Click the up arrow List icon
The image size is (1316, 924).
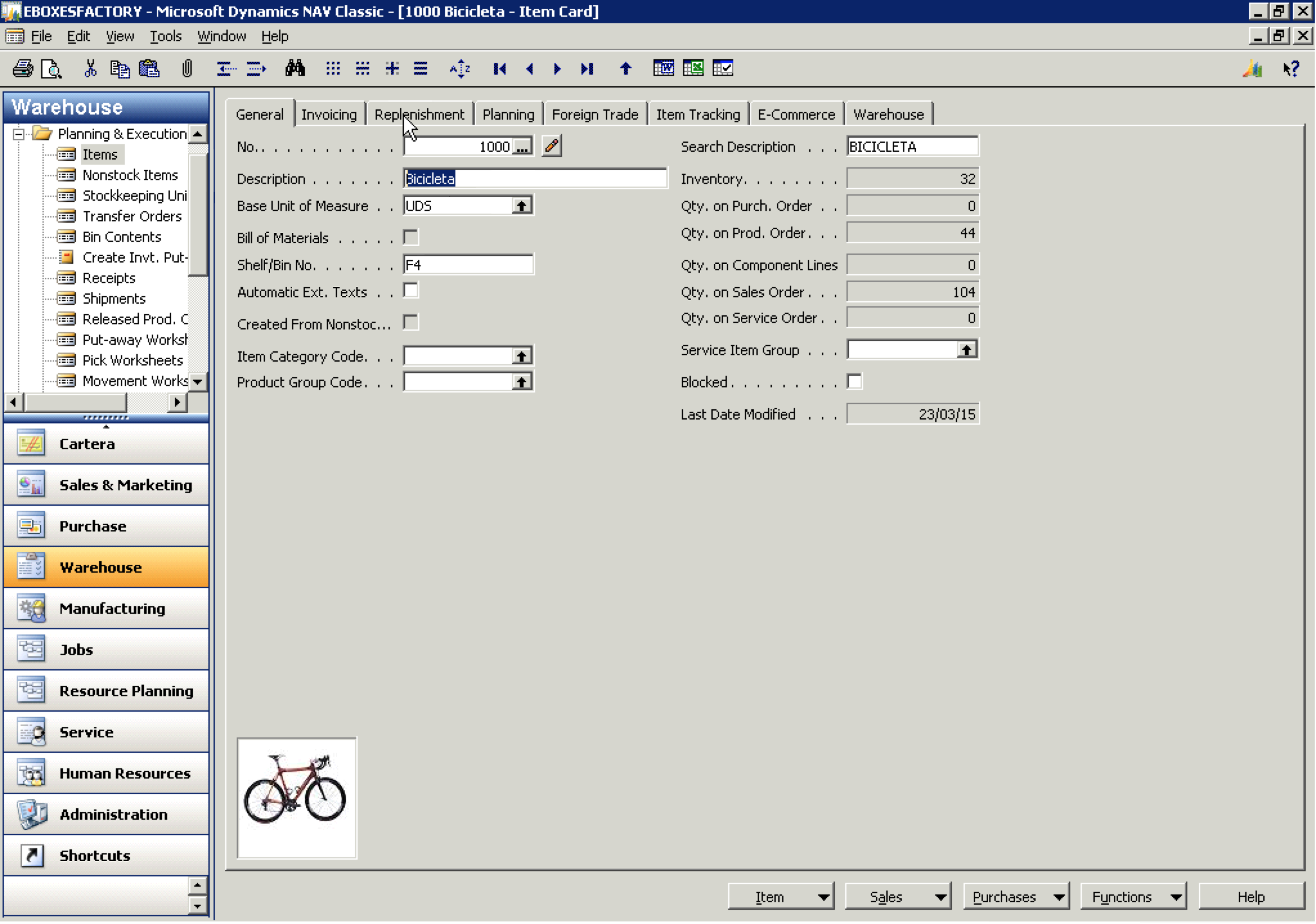click(625, 68)
